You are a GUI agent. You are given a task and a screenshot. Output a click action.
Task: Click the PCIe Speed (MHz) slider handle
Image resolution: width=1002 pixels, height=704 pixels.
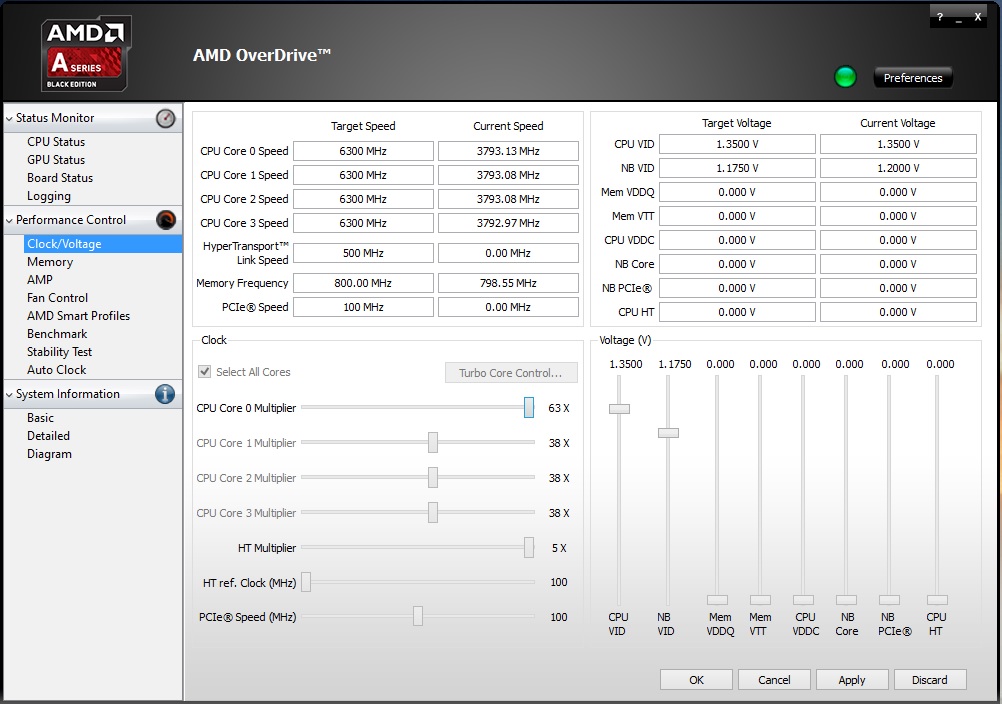coord(417,616)
